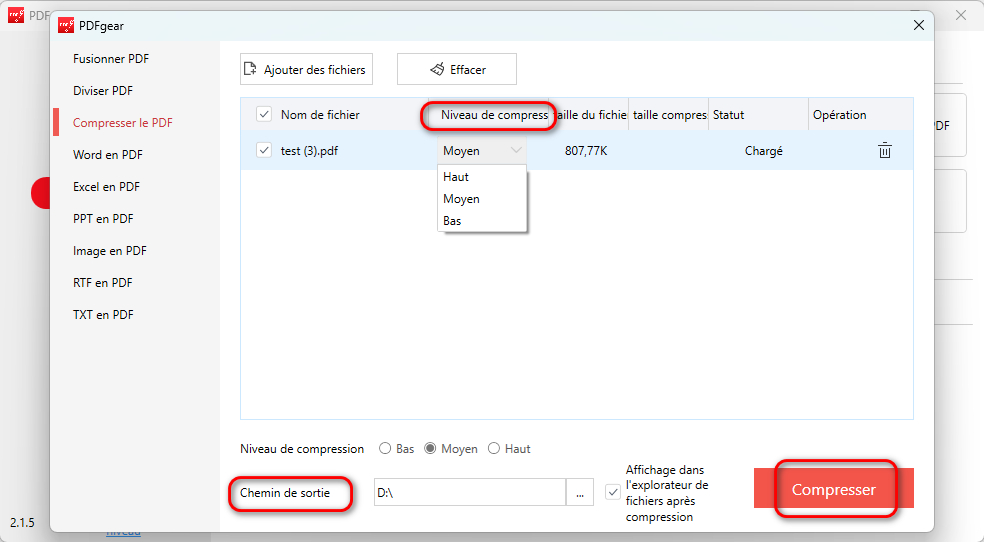Select the Moyen compression radio button
The width and height of the screenshot is (984, 542).
430,449
